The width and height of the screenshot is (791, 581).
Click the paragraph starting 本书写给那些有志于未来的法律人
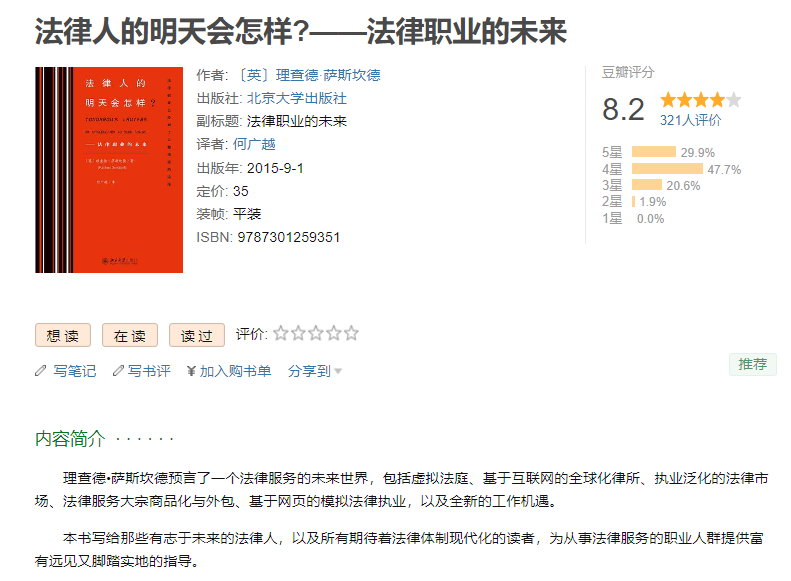pyautogui.click(x=399, y=549)
